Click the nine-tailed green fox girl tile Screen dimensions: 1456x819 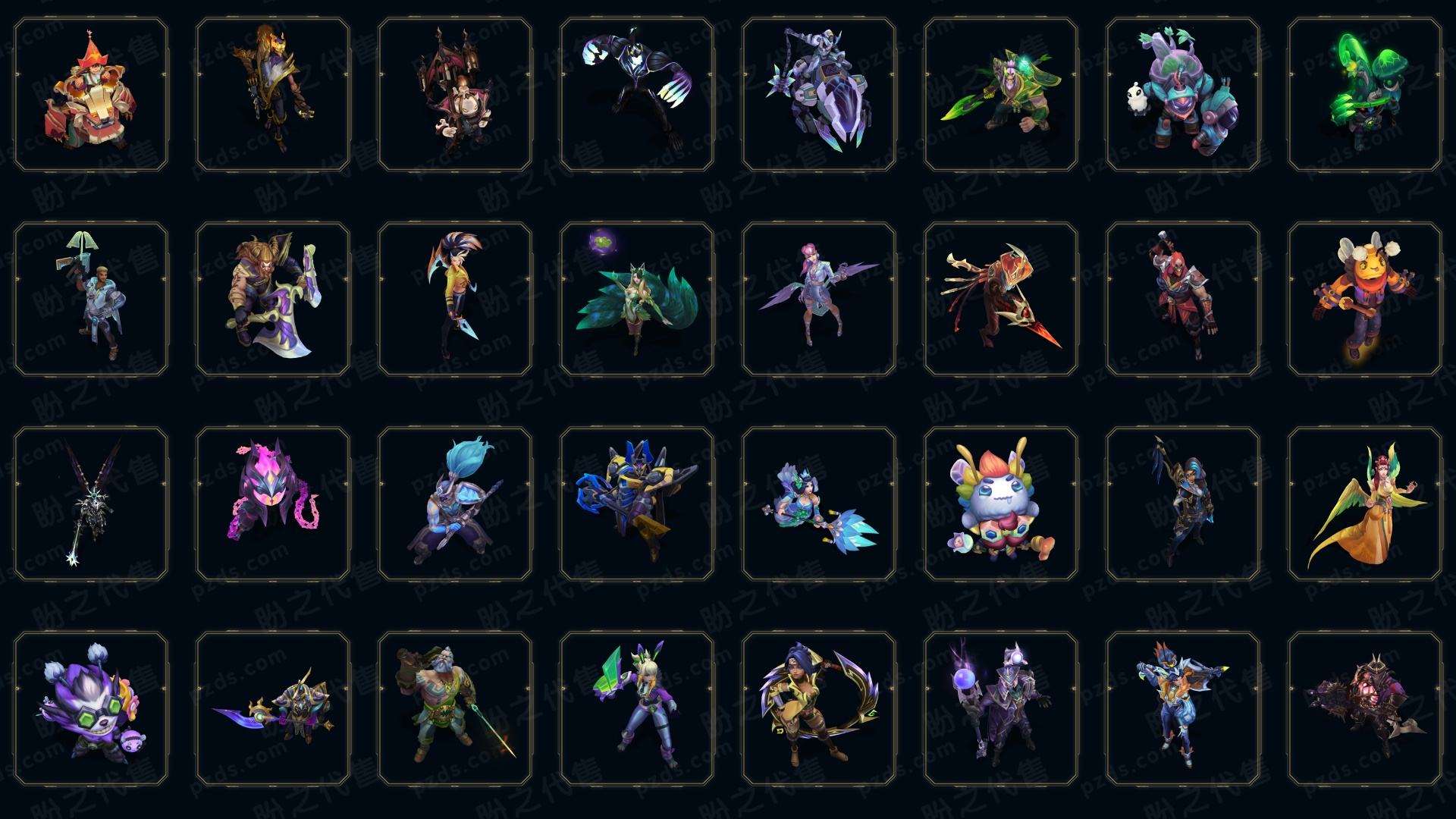[637, 299]
